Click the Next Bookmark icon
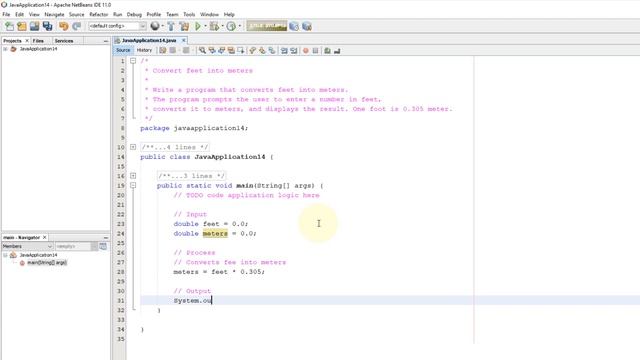The height and width of the screenshot is (360, 640). coord(262,51)
